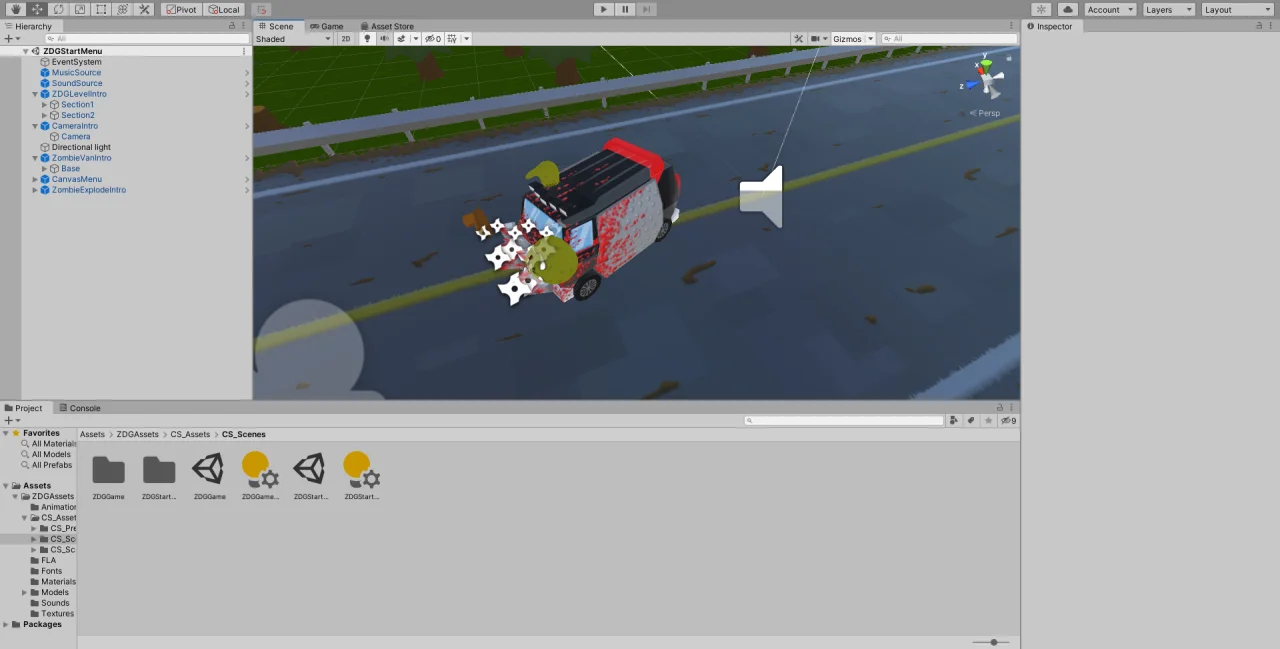
Task: Pause the game with Pause button
Action: click(625, 9)
